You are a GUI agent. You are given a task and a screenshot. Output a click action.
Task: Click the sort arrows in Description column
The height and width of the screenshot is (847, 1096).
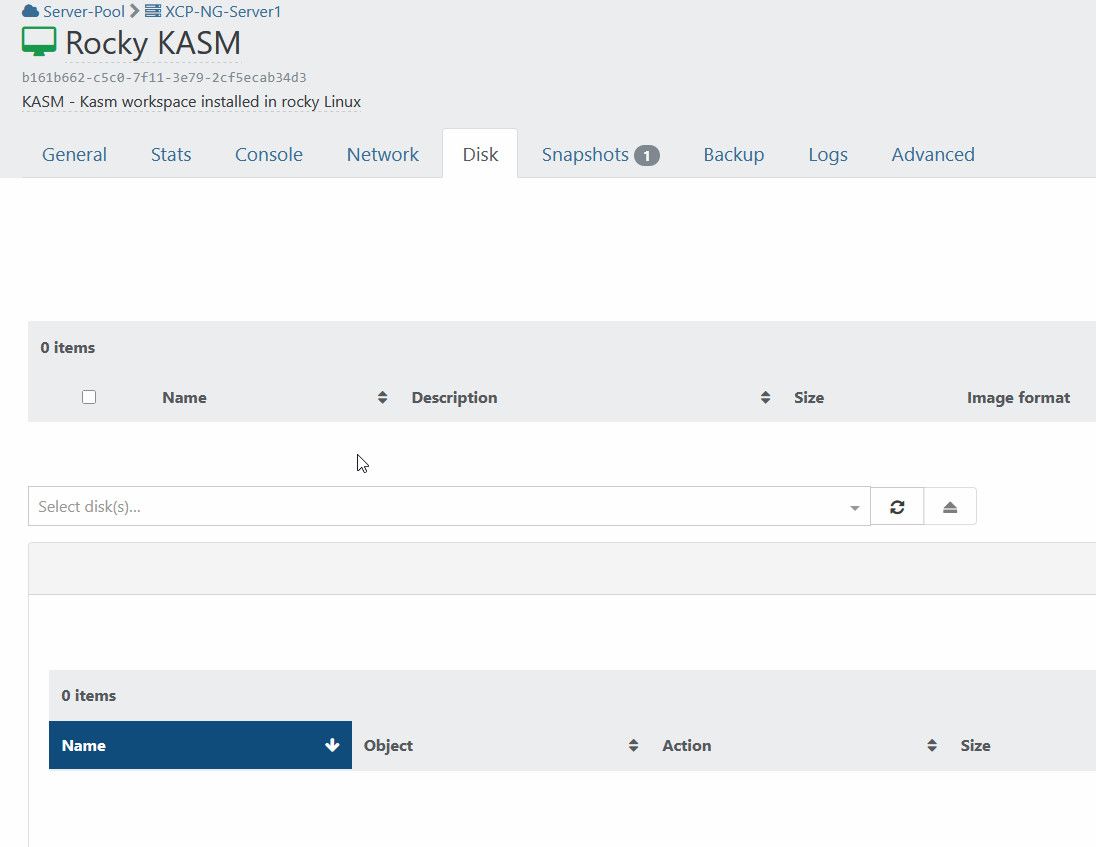(765, 398)
